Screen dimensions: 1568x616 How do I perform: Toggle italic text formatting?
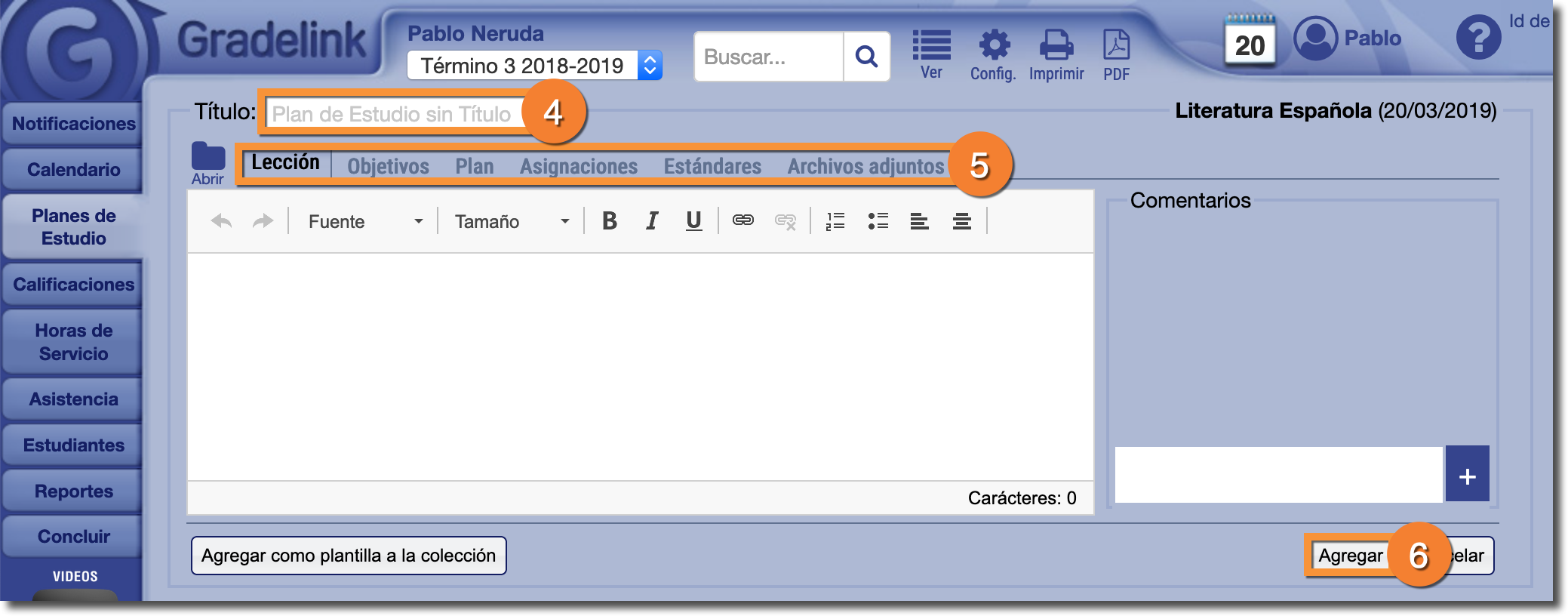(x=652, y=221)
